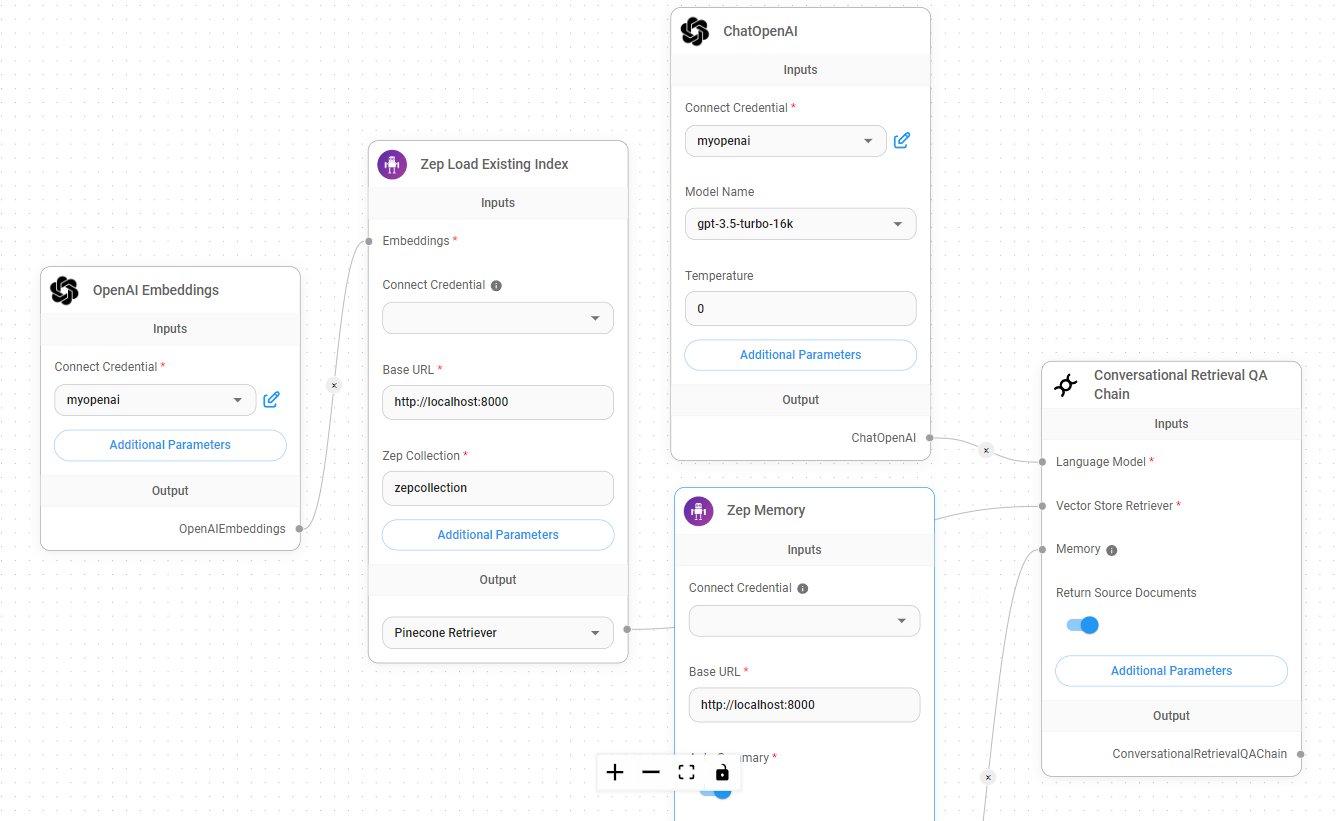Click the purple Zep Load Existing Index icon
This screenshot has width=1343, height=821.
pos(392,164)
